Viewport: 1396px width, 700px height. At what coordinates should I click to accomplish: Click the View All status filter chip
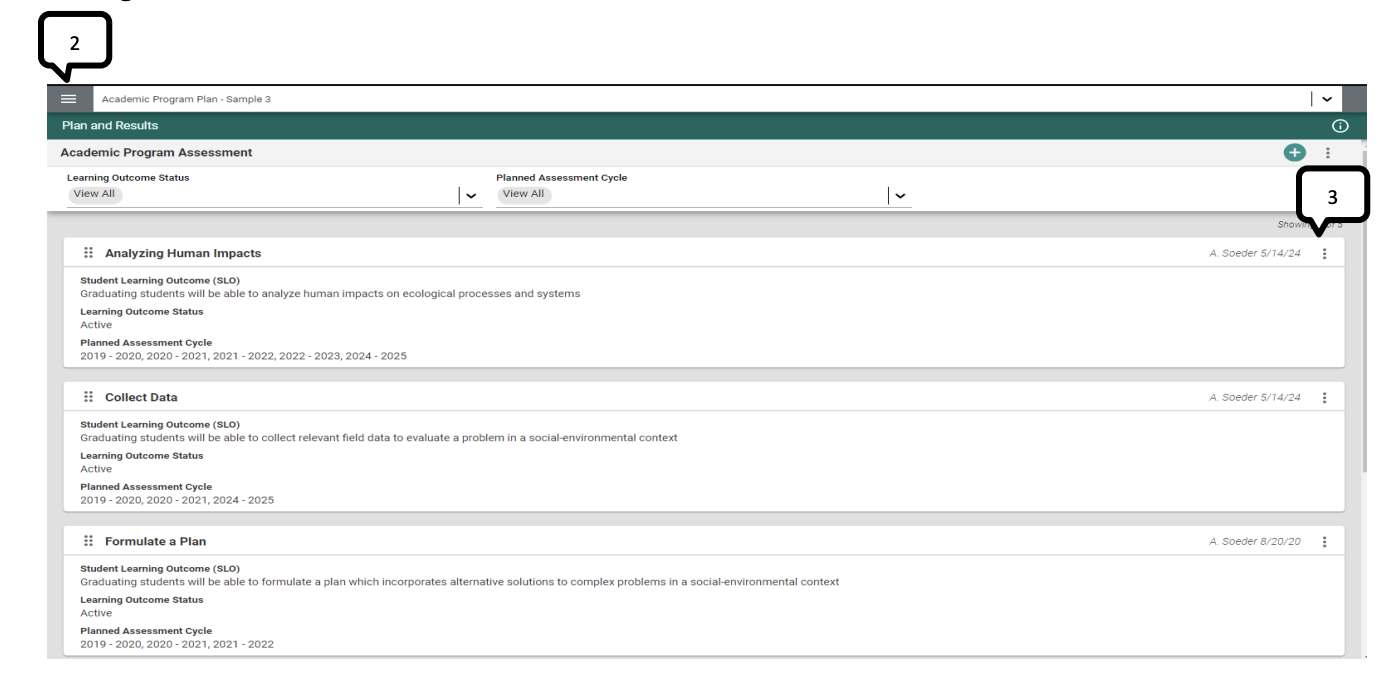pos(95,193)
